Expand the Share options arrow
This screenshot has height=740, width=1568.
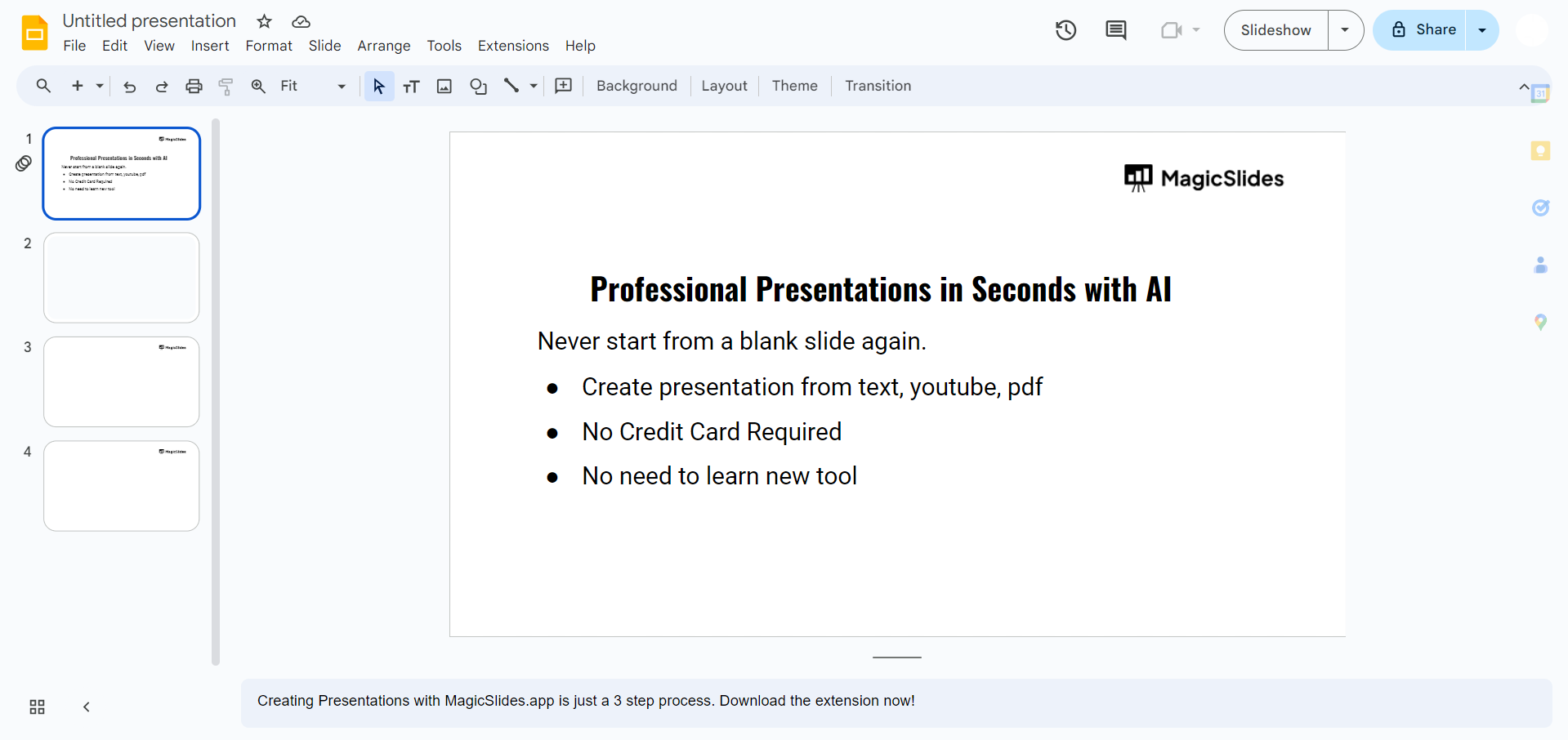(x=1481, y=30)
